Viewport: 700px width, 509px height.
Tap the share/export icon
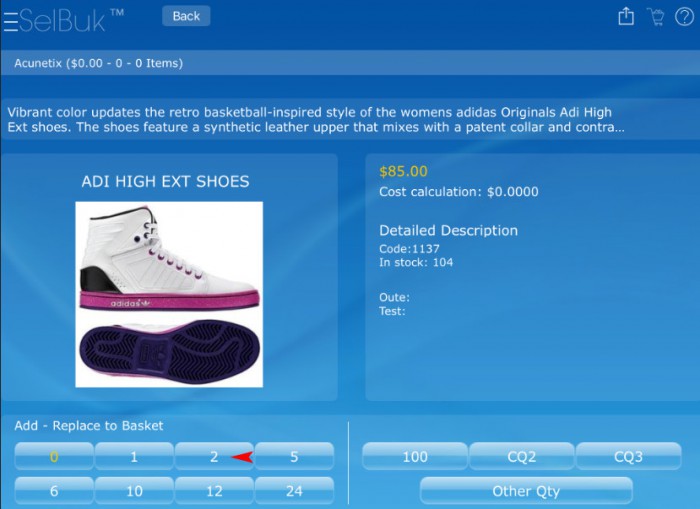626,17
